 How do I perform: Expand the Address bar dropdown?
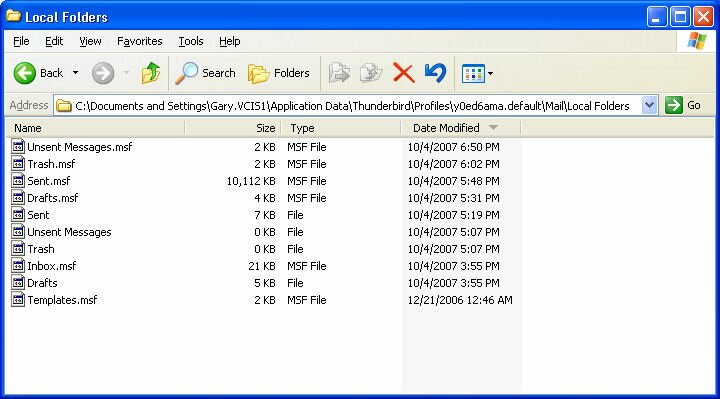coord(649,106)
